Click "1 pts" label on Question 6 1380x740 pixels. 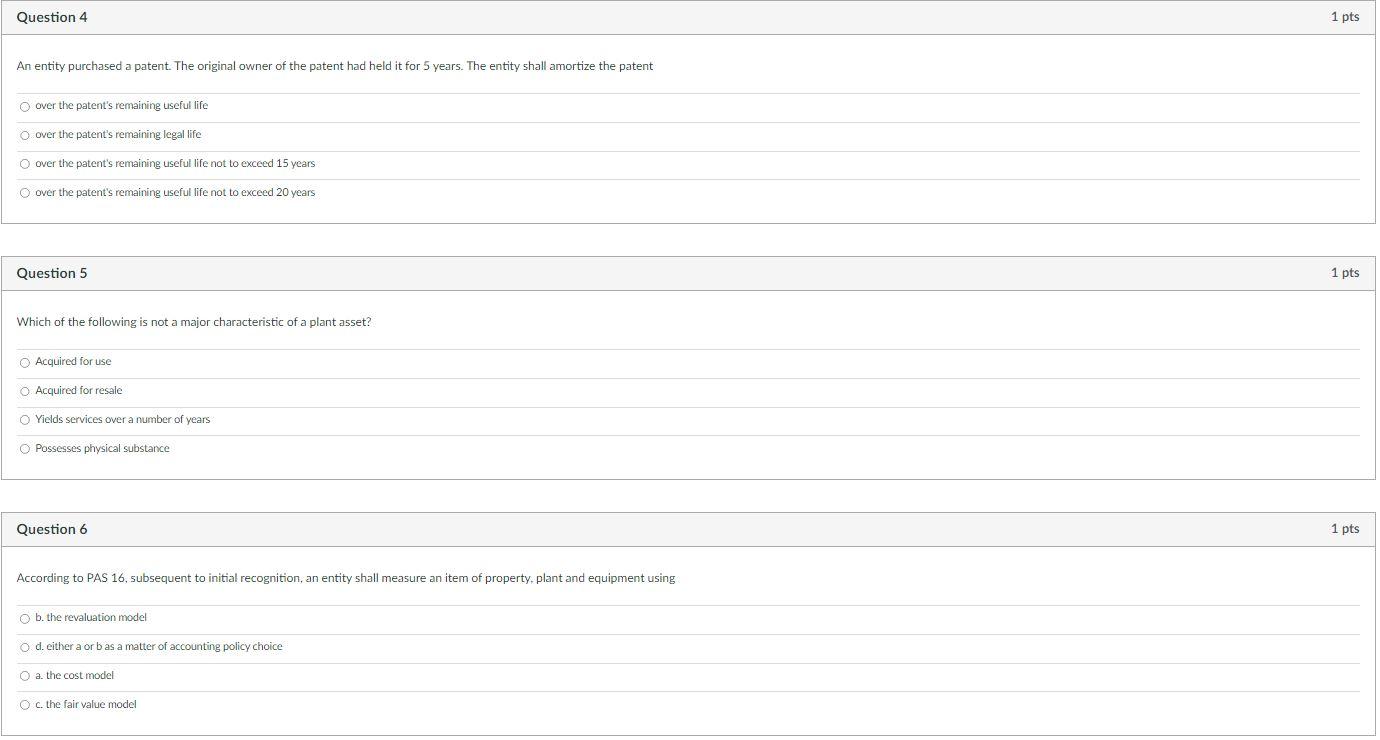click(1345, 528)
